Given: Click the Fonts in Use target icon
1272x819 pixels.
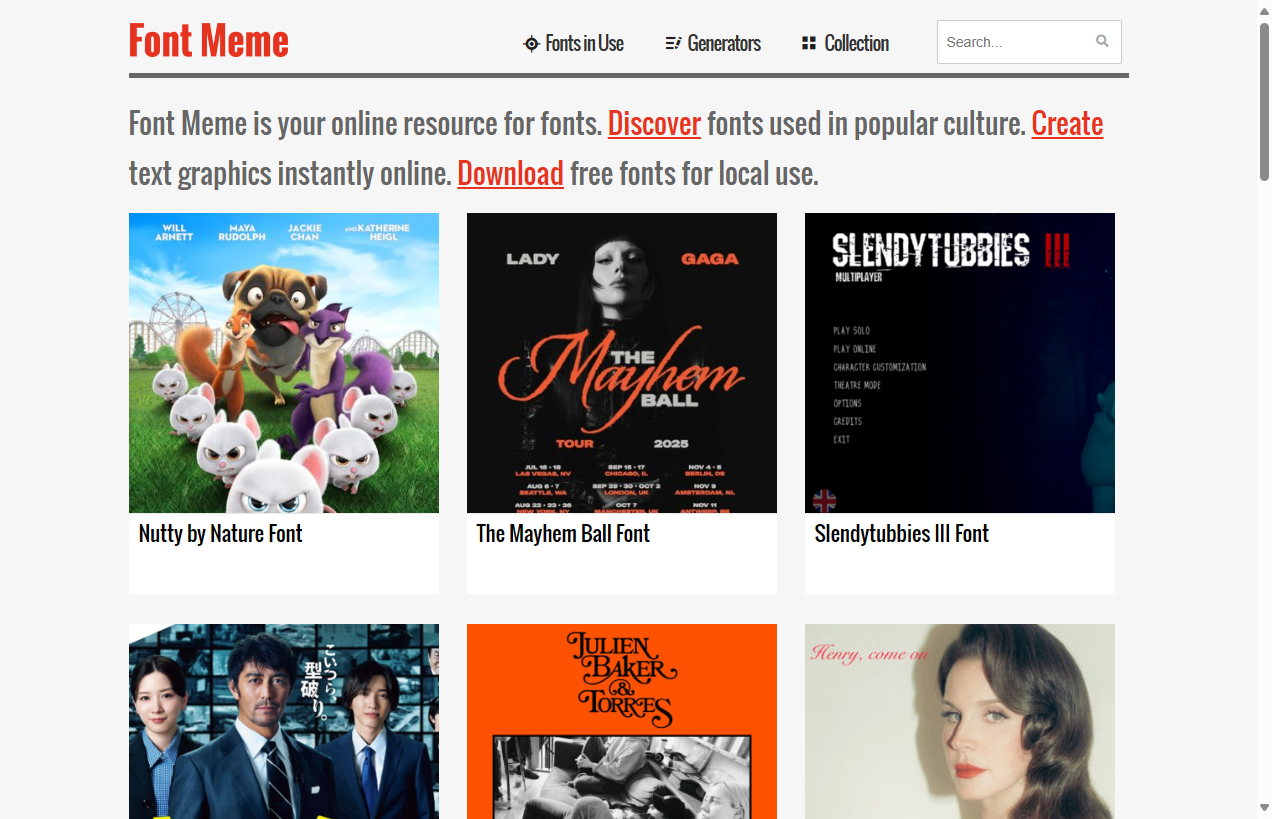Looking at the screenshot, I should (531, 44).
